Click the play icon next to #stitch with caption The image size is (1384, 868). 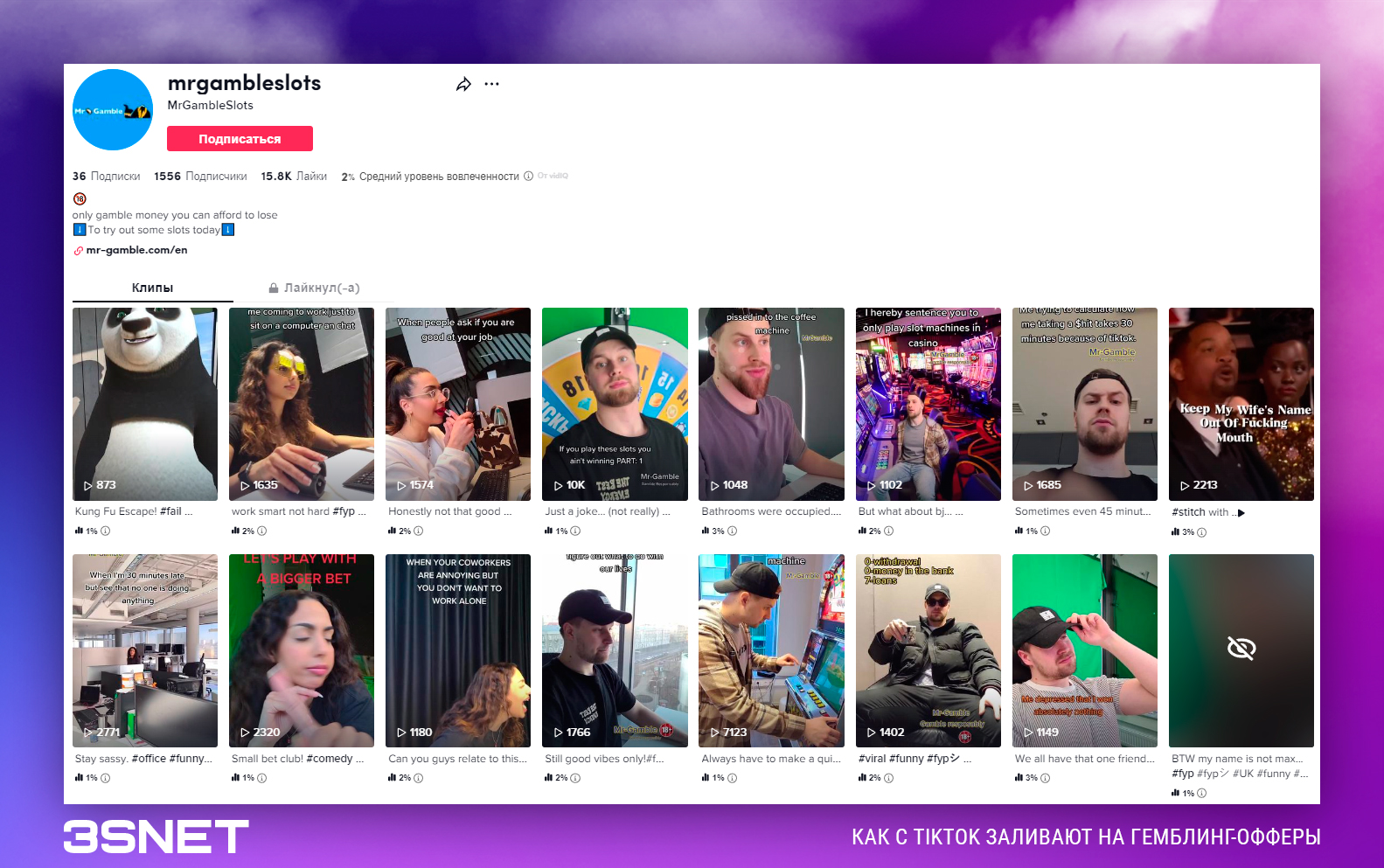(1241, 513)
